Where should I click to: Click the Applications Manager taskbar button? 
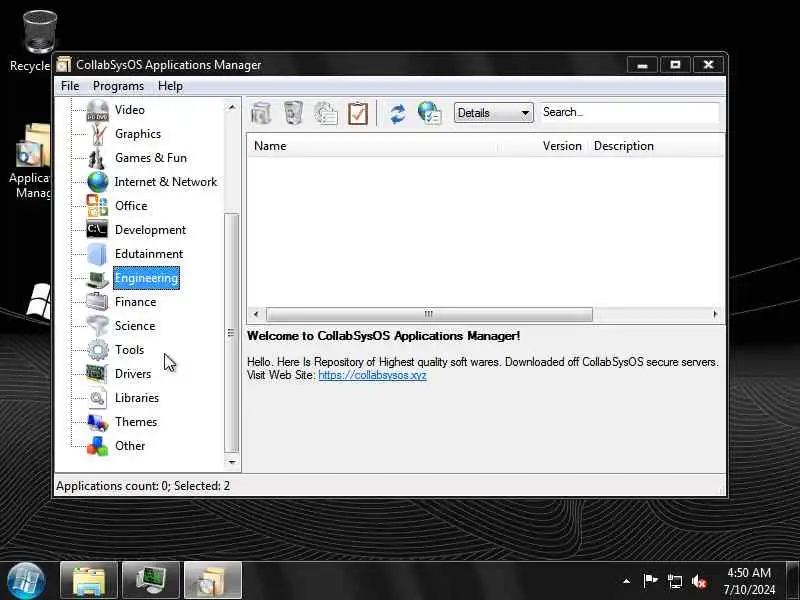[212, 581]
